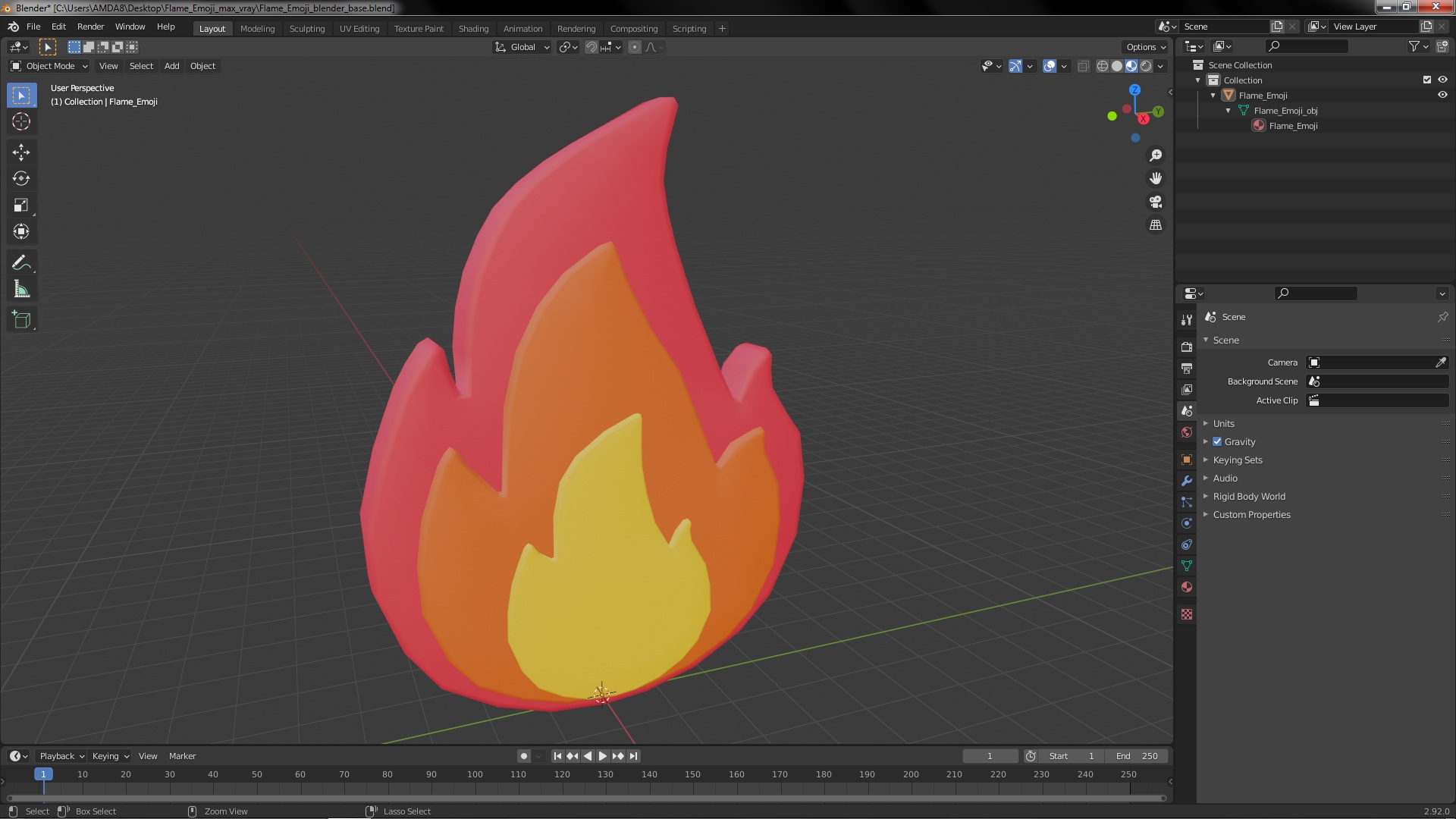Open the Texture properties checker tab
The height and width of the screenshot is (819, 1456).
(1187, 614)
